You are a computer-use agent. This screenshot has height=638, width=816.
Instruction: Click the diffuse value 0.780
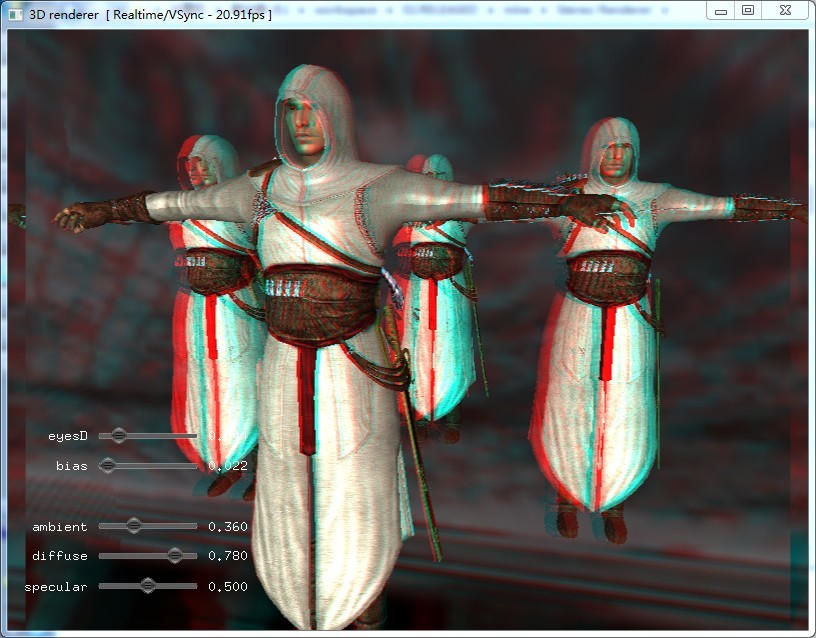click(228, 556)
